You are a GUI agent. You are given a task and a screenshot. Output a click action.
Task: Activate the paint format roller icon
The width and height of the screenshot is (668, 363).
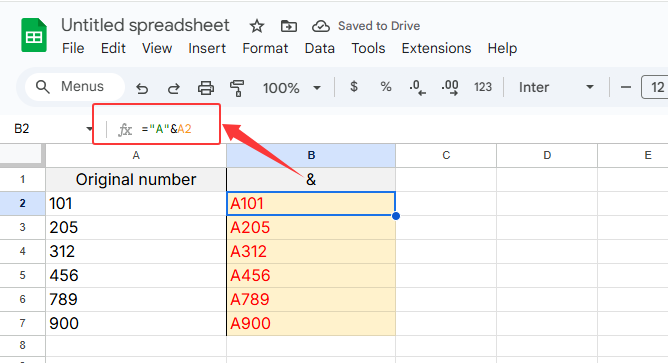pyautogui.click(x=237, y=88)
